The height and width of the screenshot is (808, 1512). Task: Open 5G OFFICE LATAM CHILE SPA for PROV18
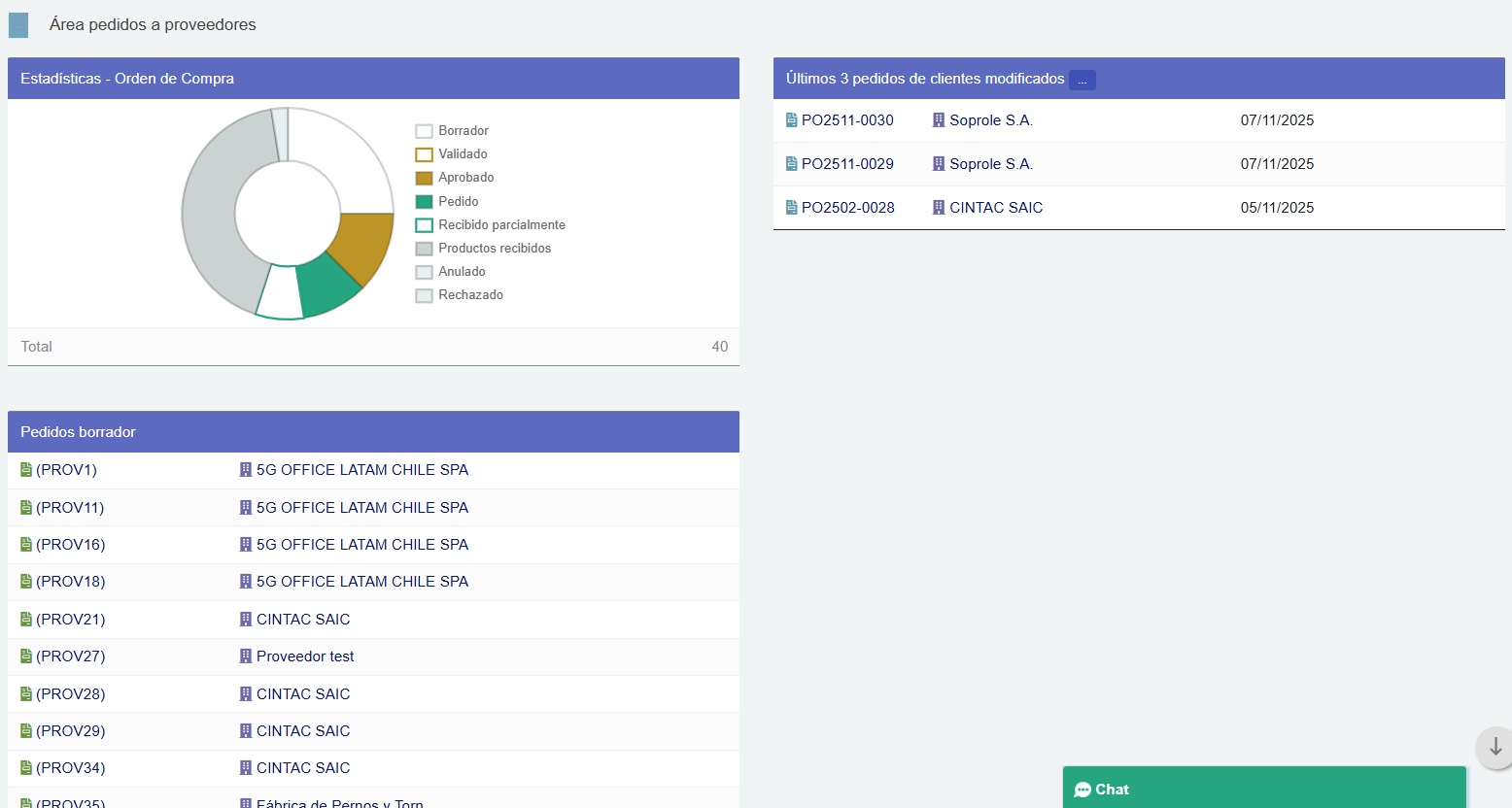pyautogui.click(x=361, y=582)
